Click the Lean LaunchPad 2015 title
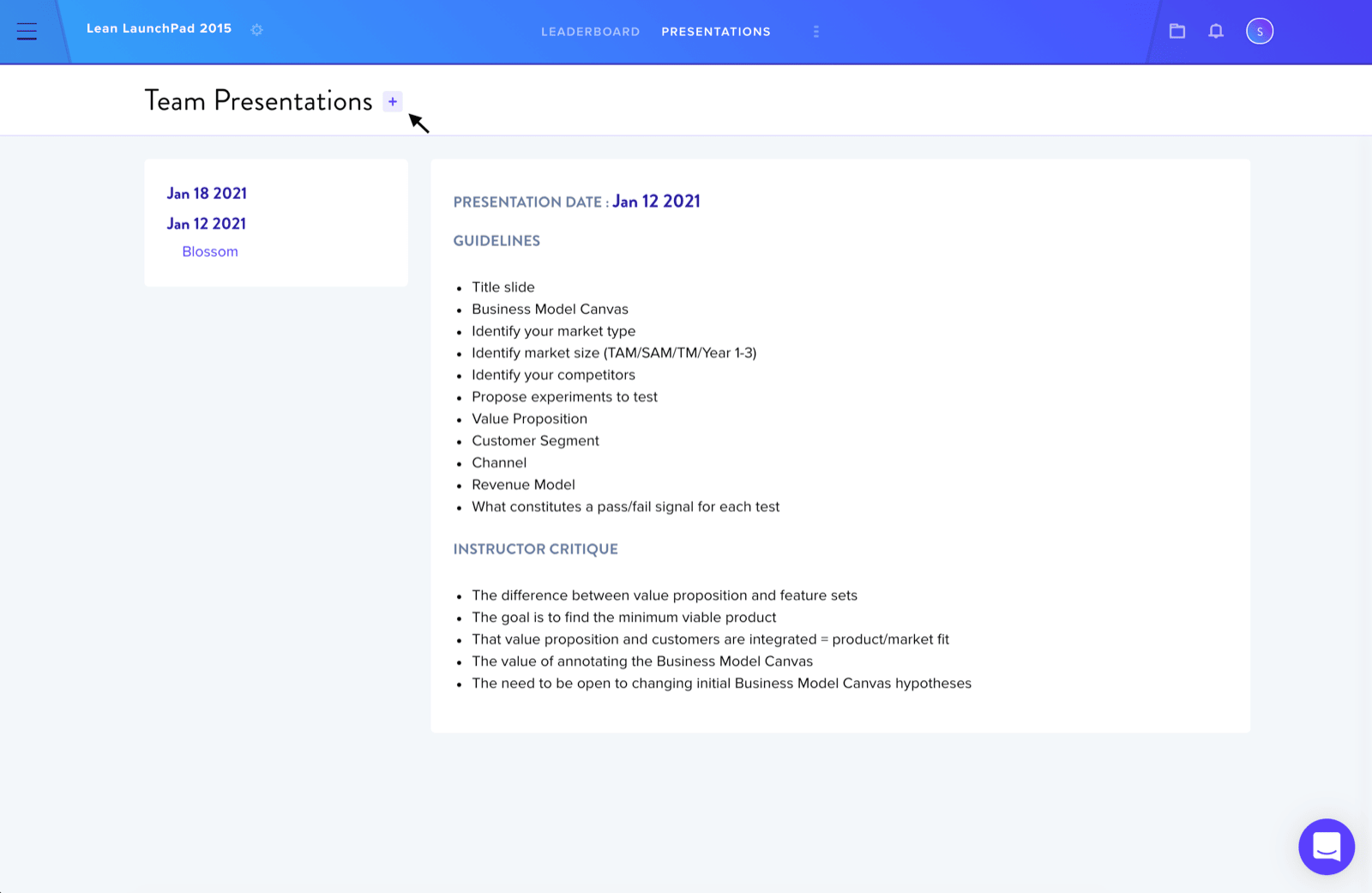Image resolution: width=1372 pixels, height=893 pixels. pos(159,28)
